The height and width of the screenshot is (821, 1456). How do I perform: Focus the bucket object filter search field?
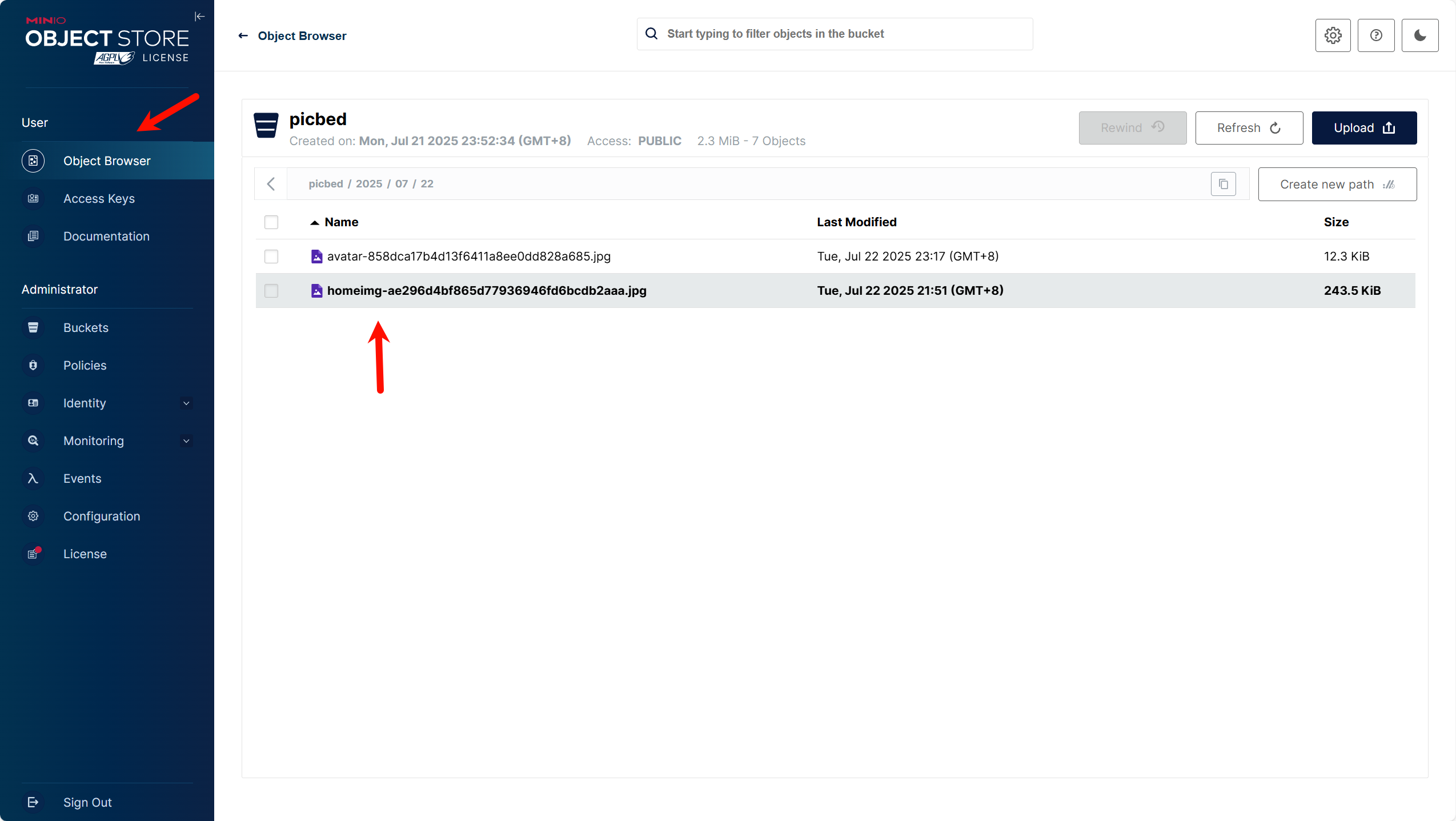pyautogui.click(x=834, y=34)
